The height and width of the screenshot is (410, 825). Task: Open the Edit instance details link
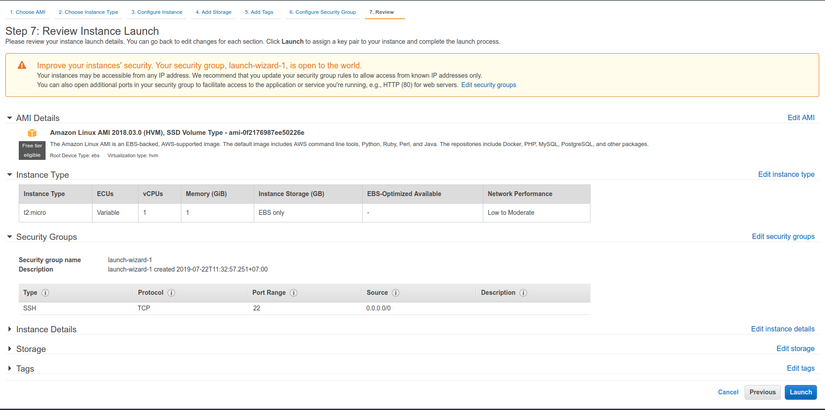(782, 329)
